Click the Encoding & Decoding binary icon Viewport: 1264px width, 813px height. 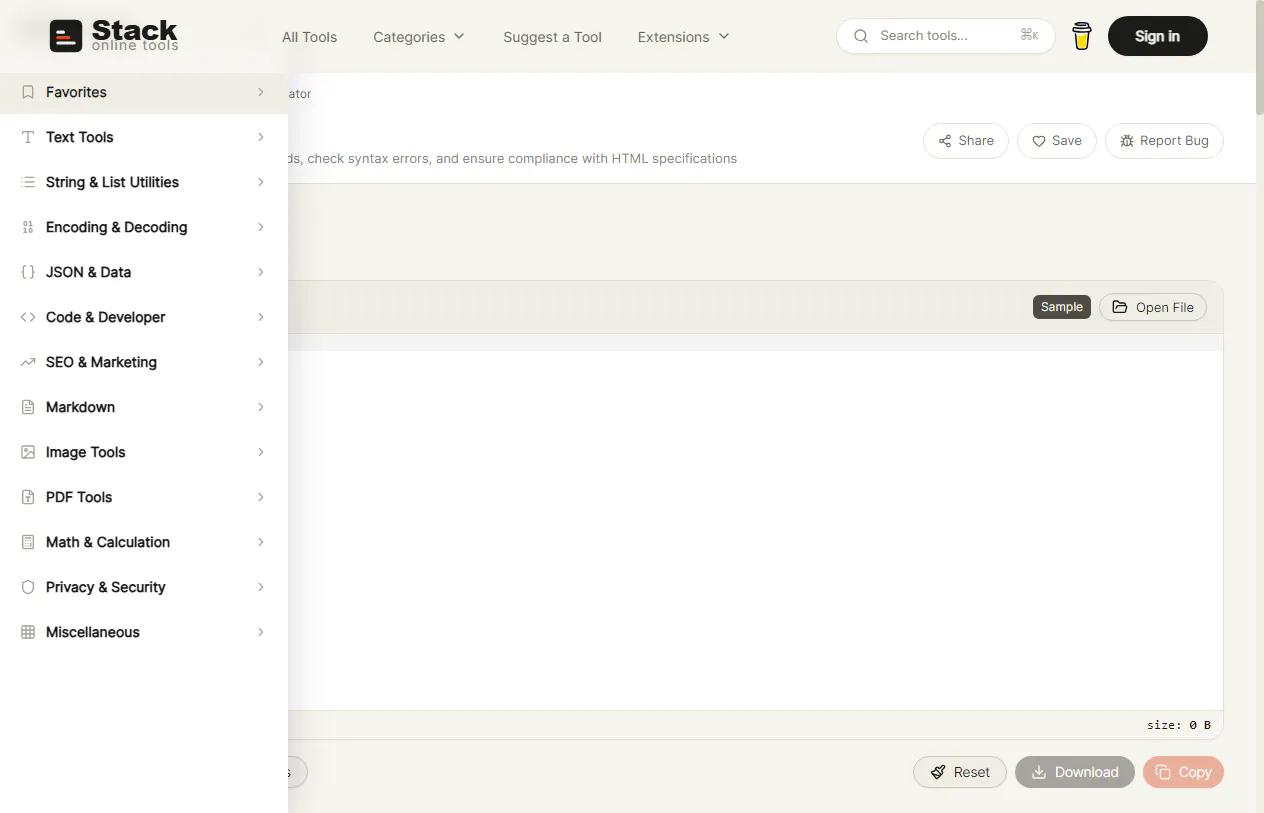pos(28,227)
